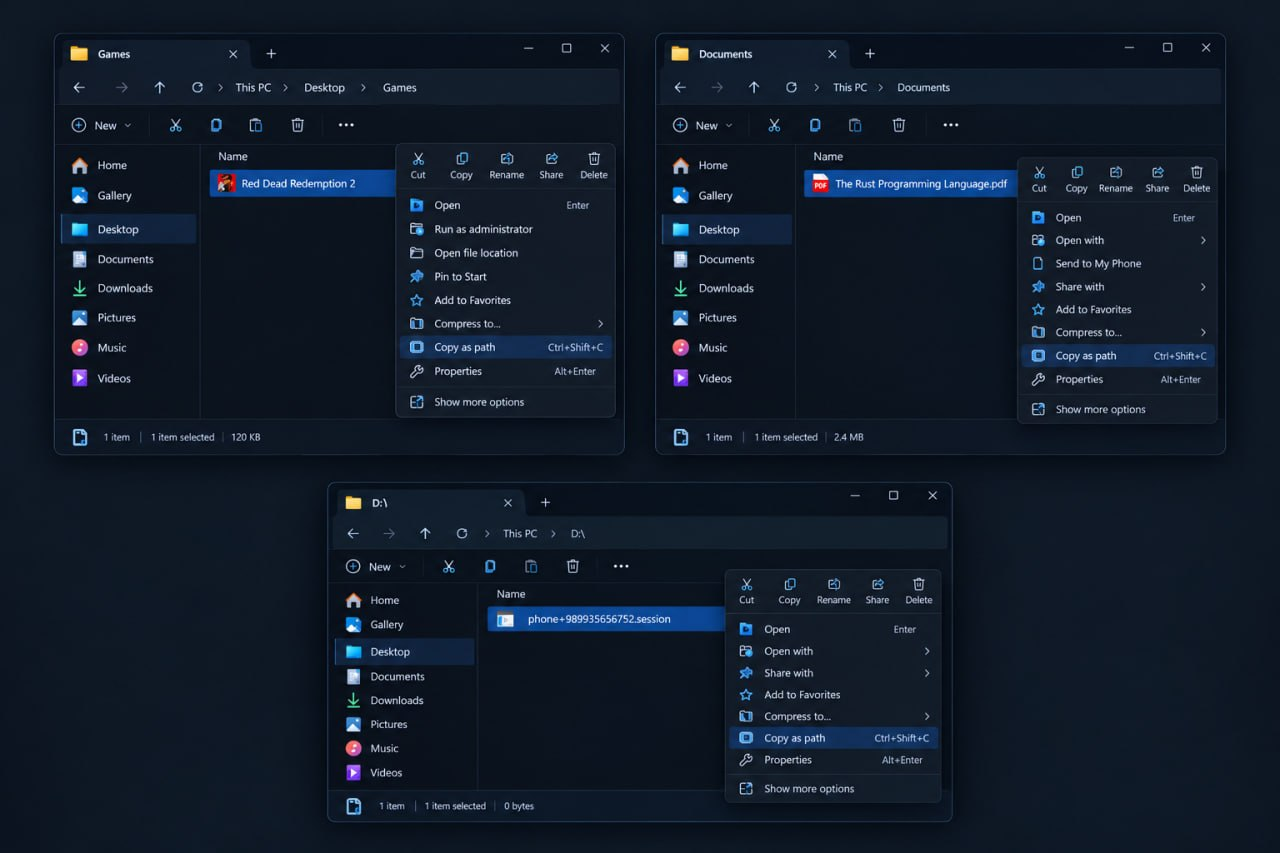Click Refresh icon in D:\ window
The image size is (1280, 853).
(x=462, y=534)
